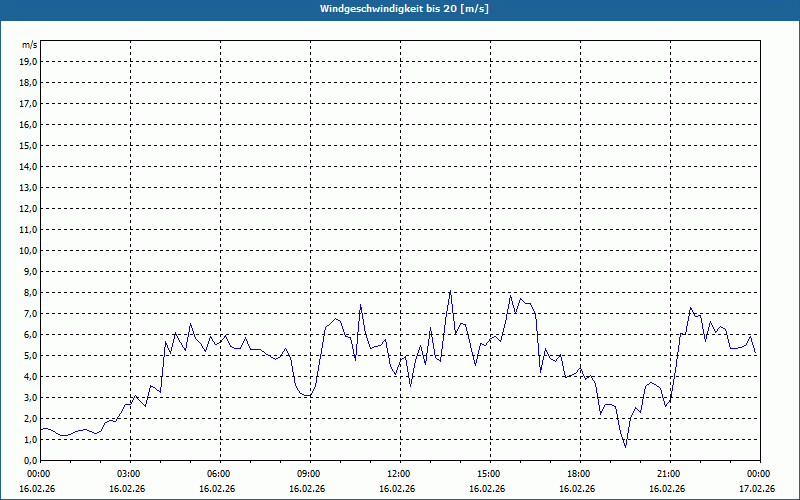This screenshot has height=500, width=800.
Task: Click the 17.02.26 date label
Action: [759, 489]
